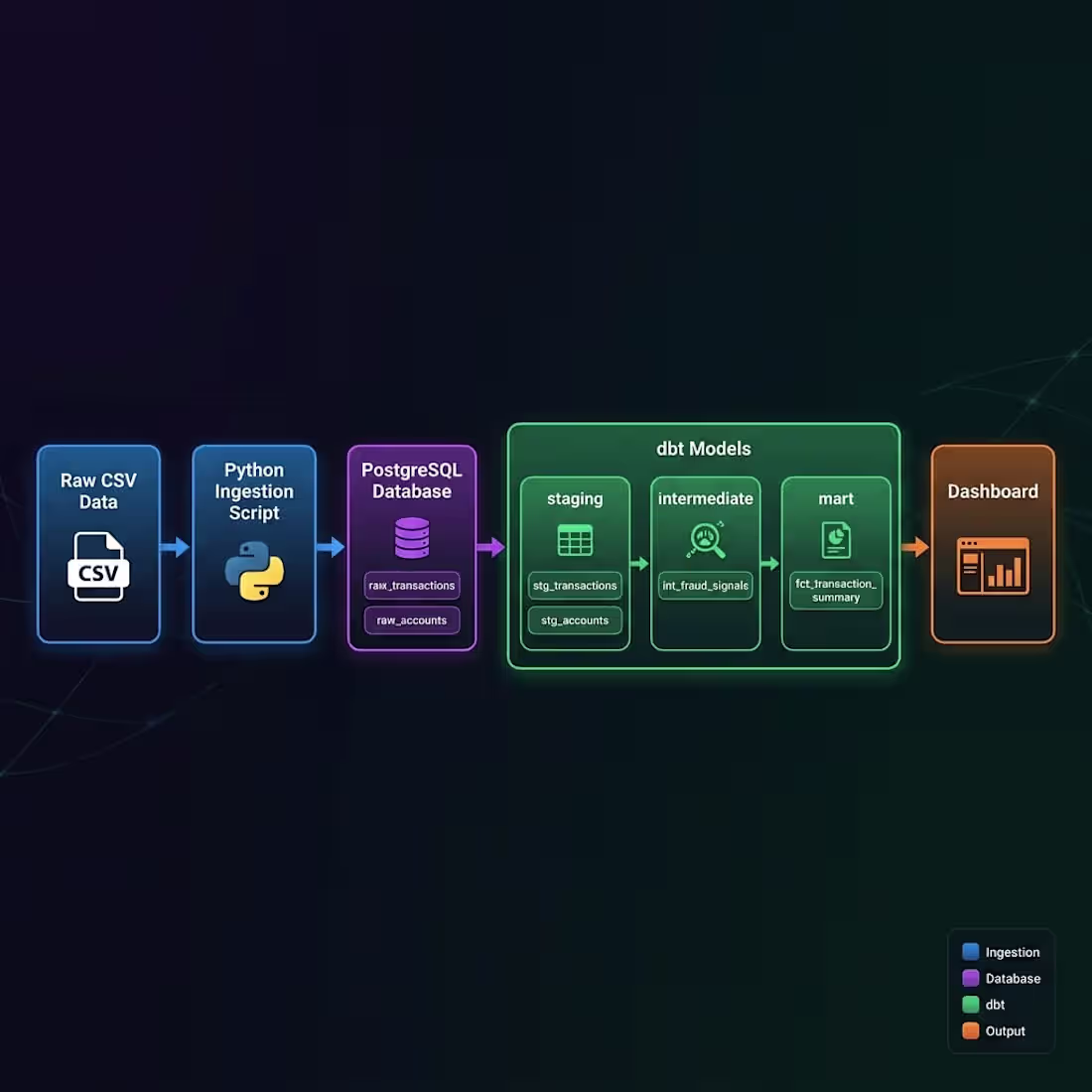
Task: Click the intermediate magnifier search icon
Action: tap(706, 540)
